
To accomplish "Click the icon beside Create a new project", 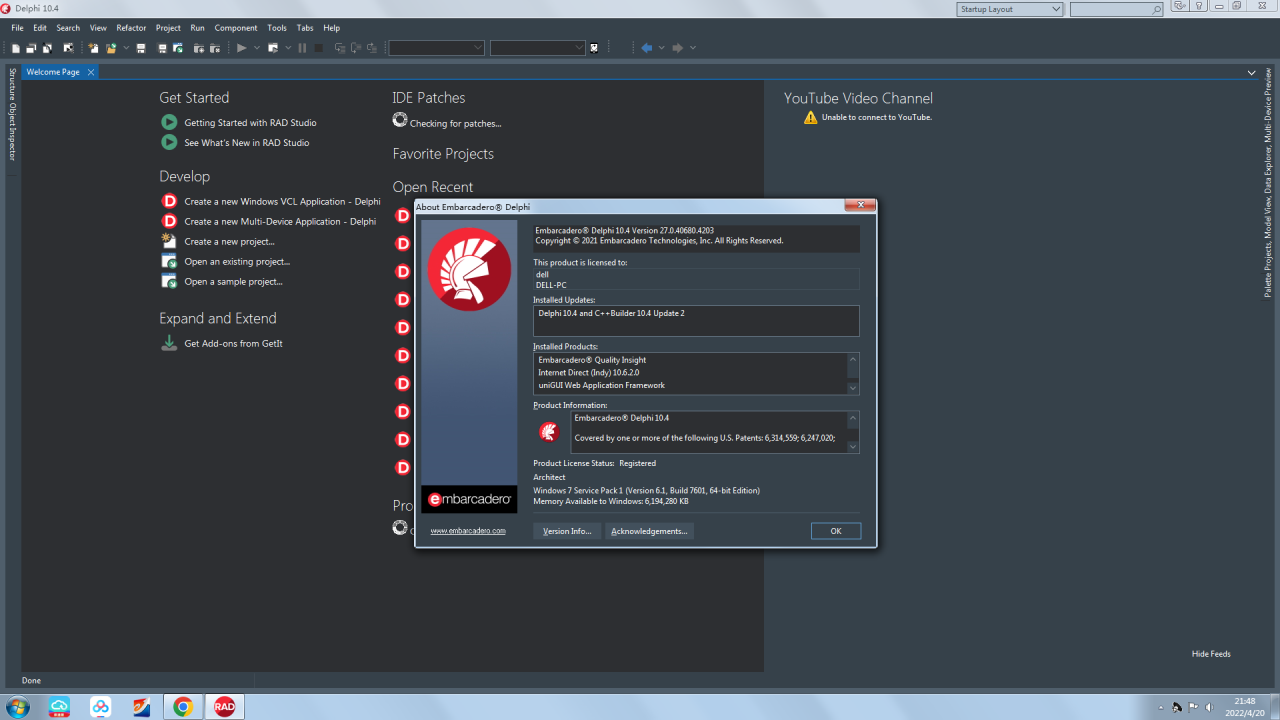I will 169,241.
